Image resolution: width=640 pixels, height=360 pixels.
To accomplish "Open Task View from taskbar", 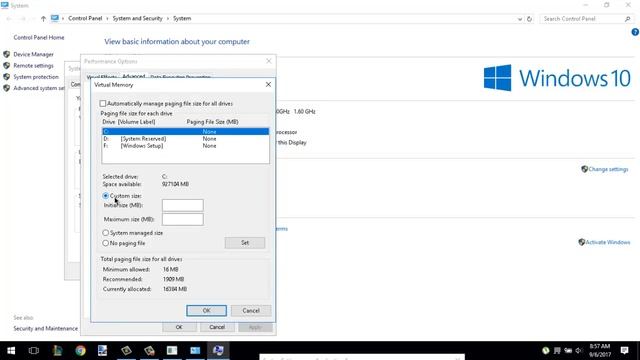I will coord(34,350).
